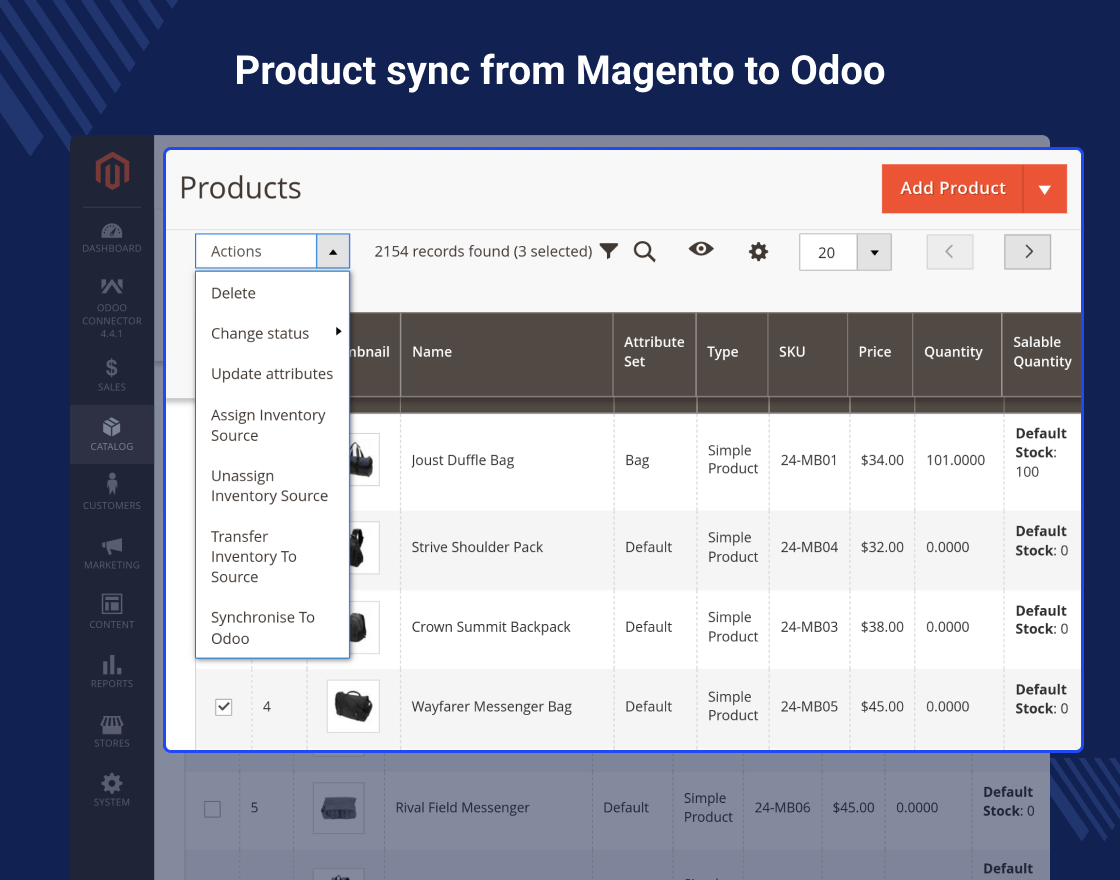Viewport: 1120px width, 880px height.
Task: Check the Rival Field Messenger row checkbox
Action: [x=212, y=809]
